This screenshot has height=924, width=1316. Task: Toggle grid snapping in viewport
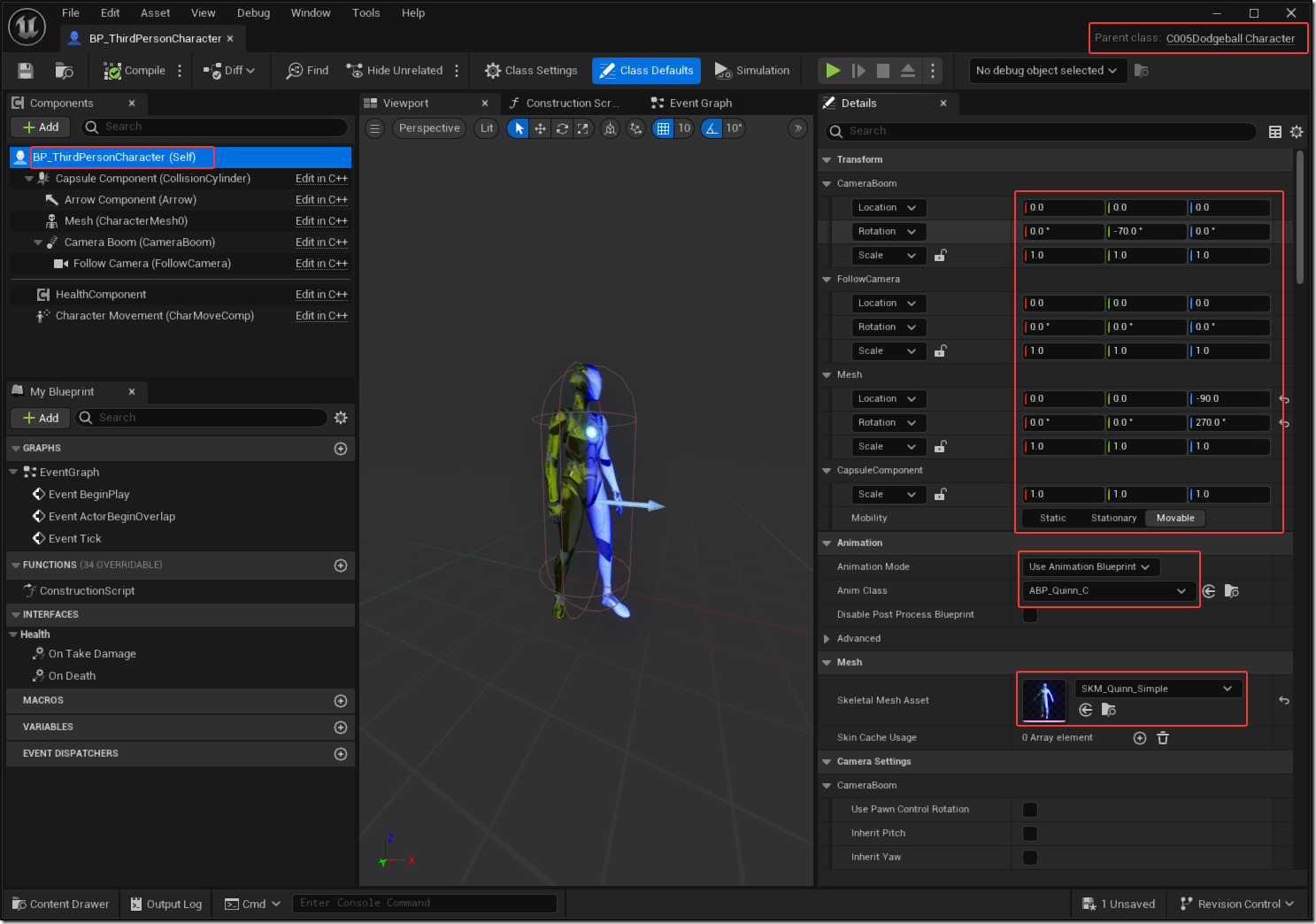(x=663, y=128)
